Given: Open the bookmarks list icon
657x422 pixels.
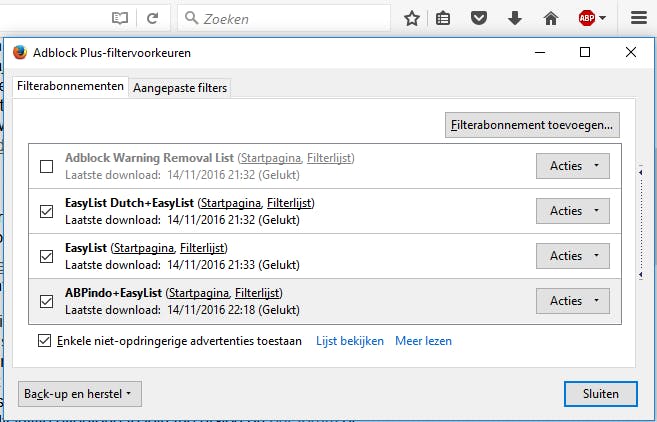Looking at the screenshot, I should [x=444, y=18].
